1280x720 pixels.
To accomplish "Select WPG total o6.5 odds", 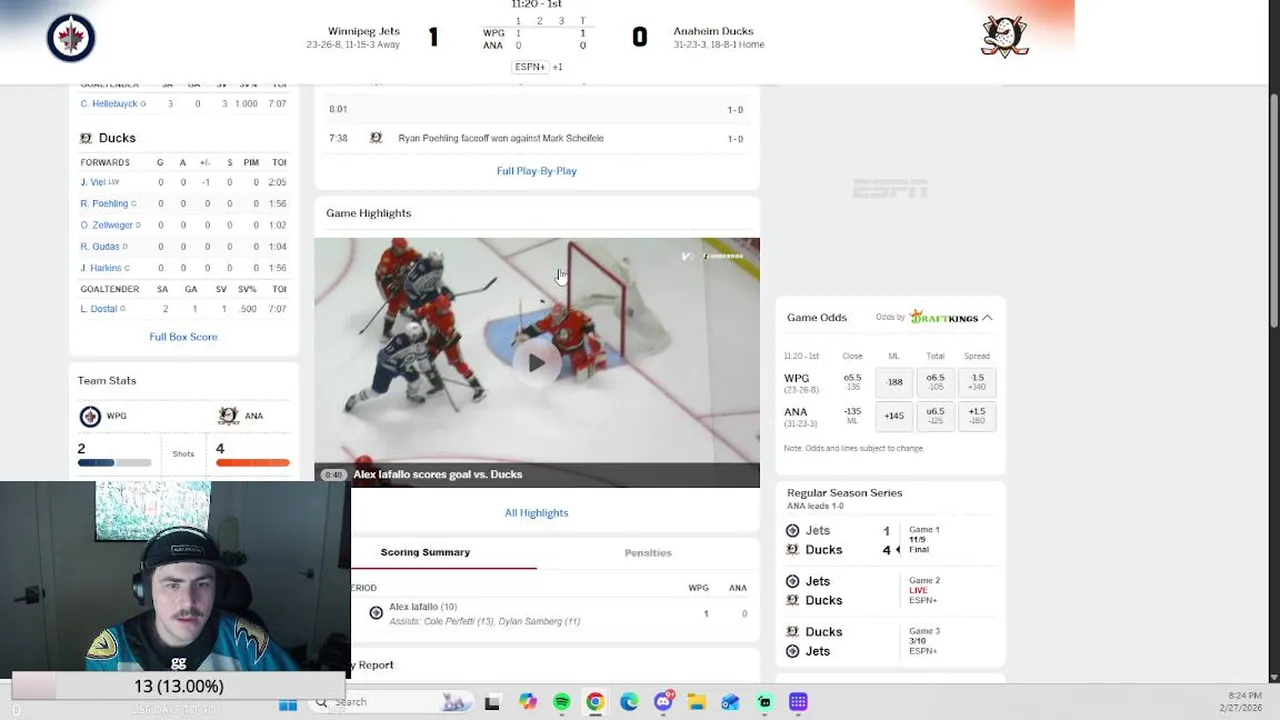I will 935,382.
